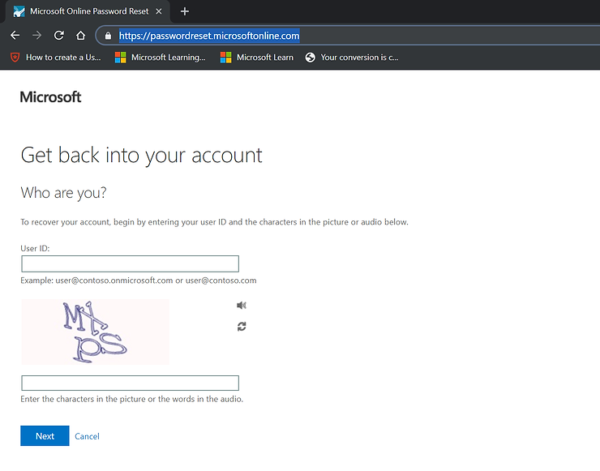
Task: Open the 'How to create a Us...' bookmark
Action: [x=55, y=57]
